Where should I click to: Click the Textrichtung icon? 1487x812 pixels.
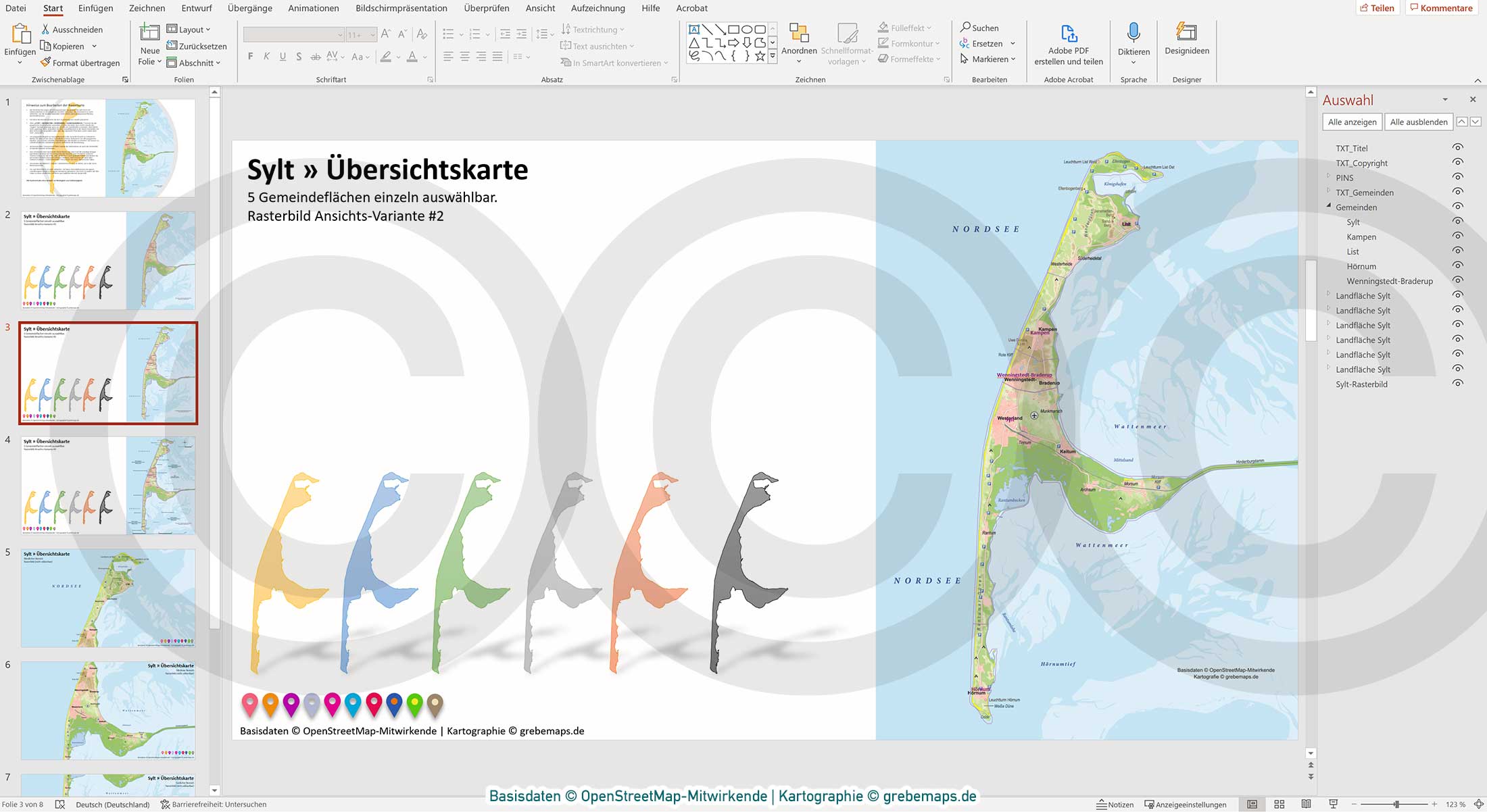coord(566,29)
